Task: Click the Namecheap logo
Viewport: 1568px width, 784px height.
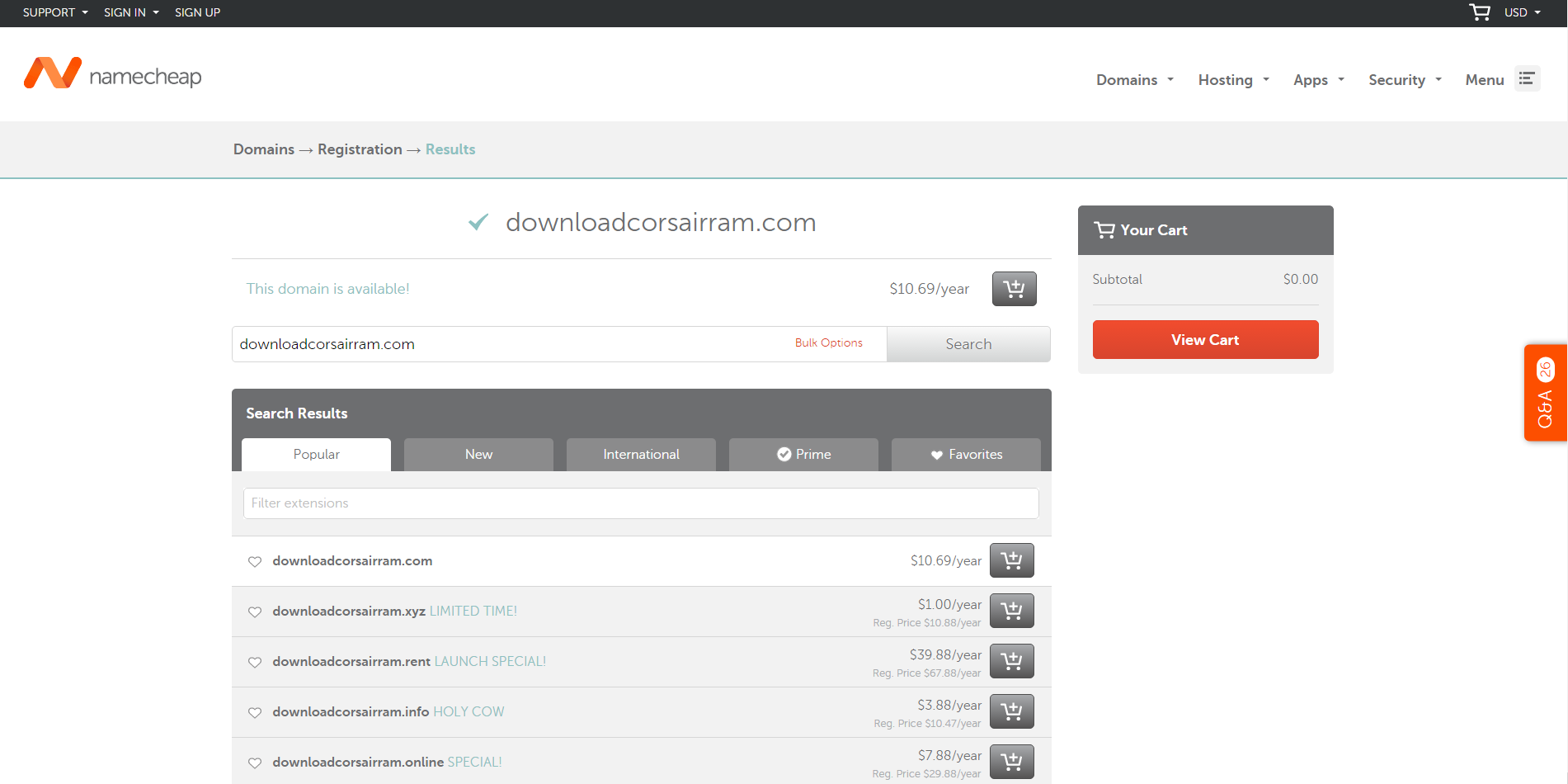Action: (x=113, y=74)
